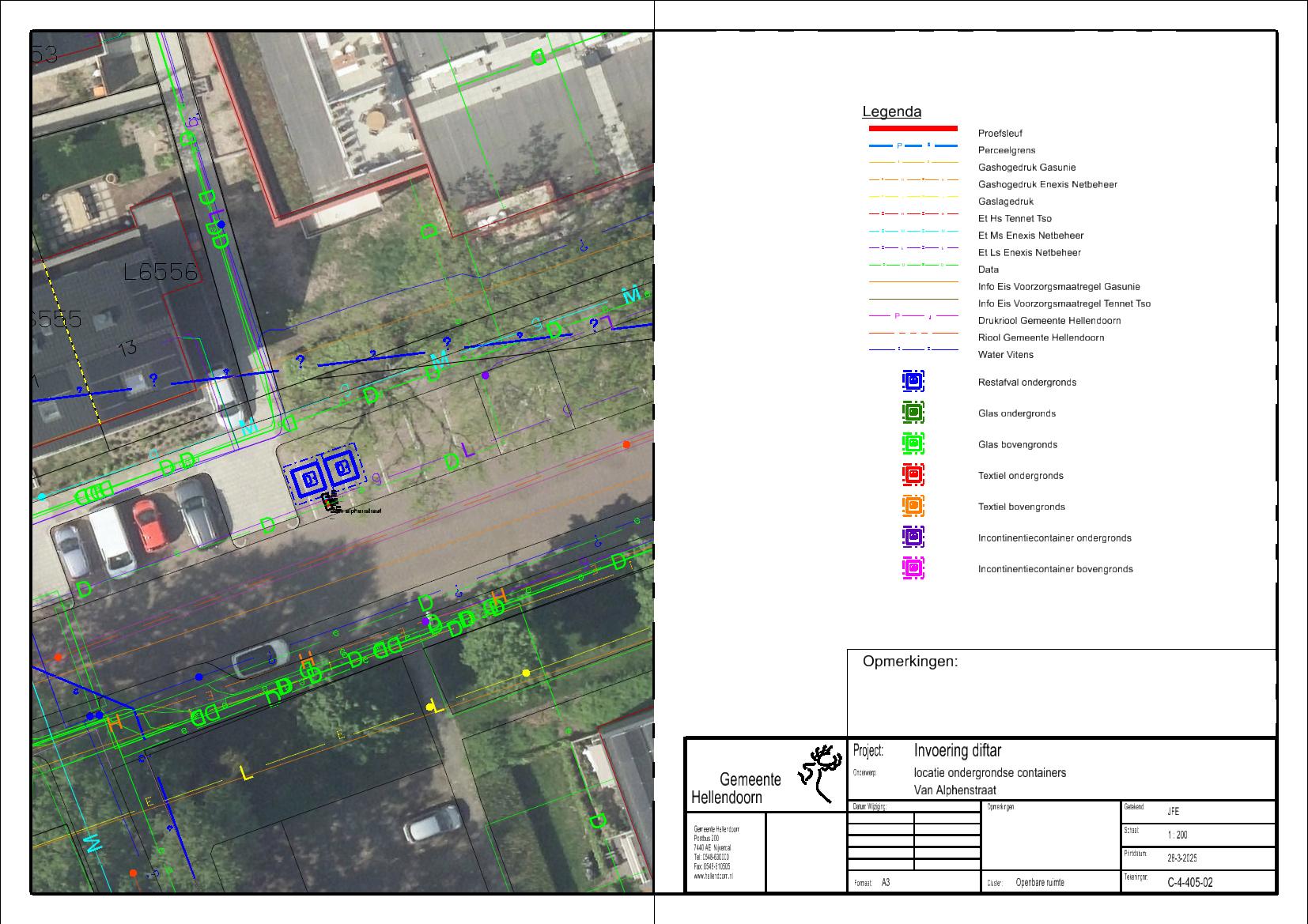Click the parcel label L6556 on map
Image resolution: width=1308 pixels, height=924 pixels.
click(x=161, y=273)
